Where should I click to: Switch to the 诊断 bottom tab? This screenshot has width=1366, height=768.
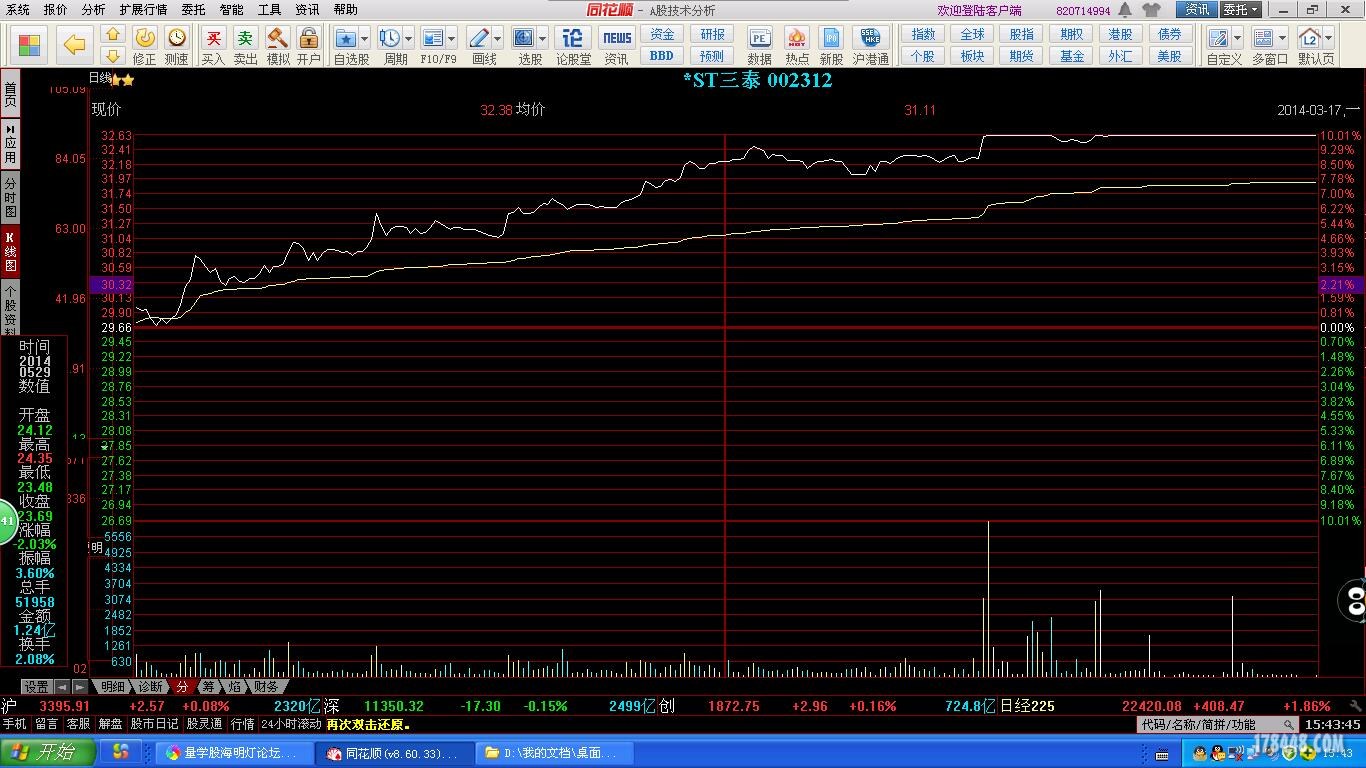[150, 687]
